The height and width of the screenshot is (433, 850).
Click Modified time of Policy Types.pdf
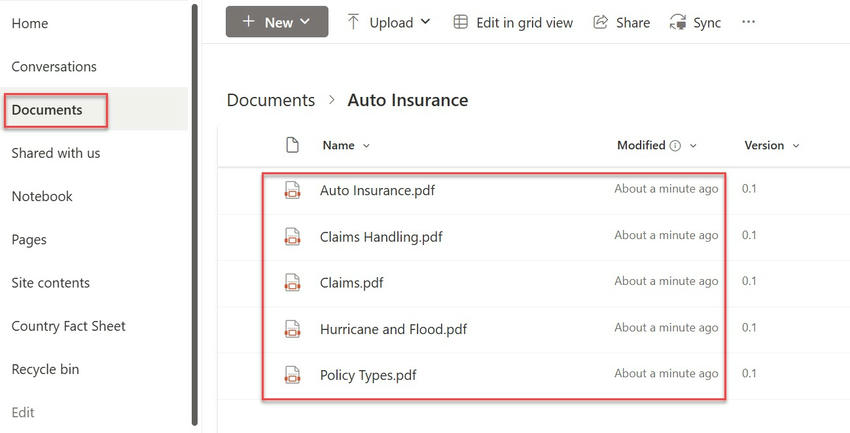(x=666, y=373)
